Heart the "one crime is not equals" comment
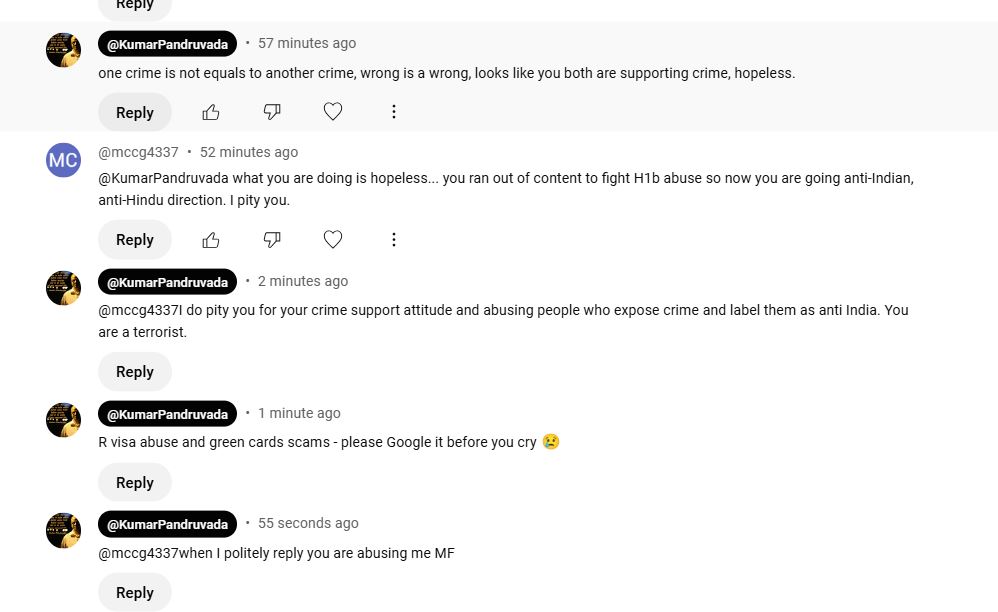This screenshot has height=612, width=998. [x=333, y=112]
